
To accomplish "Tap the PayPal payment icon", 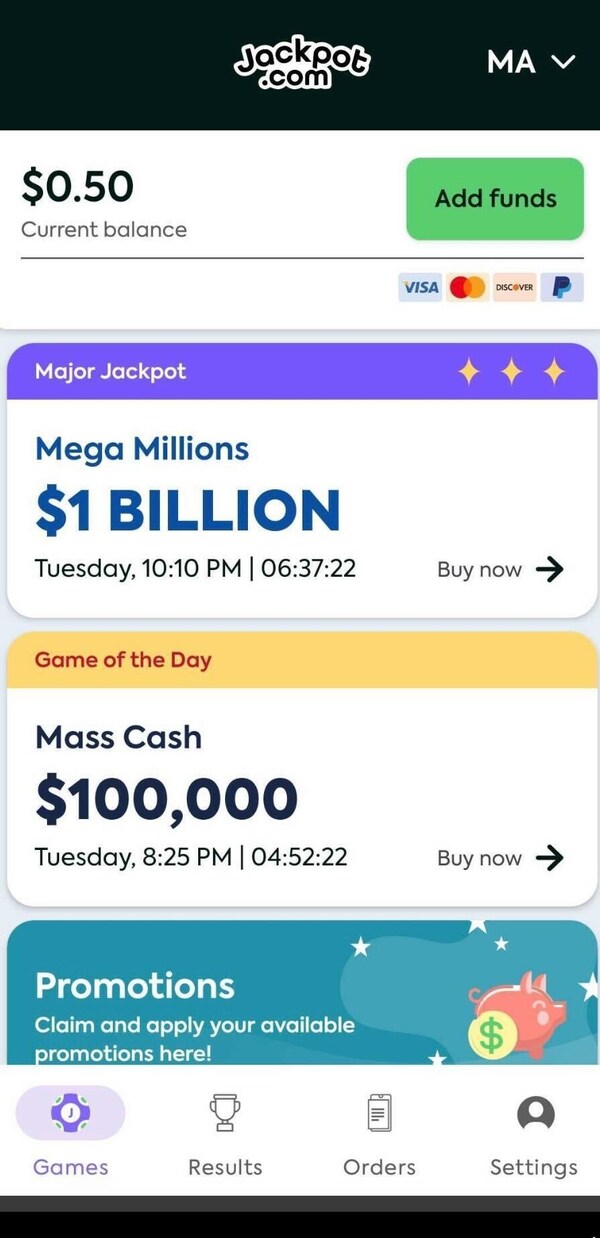I will (561, 288).
